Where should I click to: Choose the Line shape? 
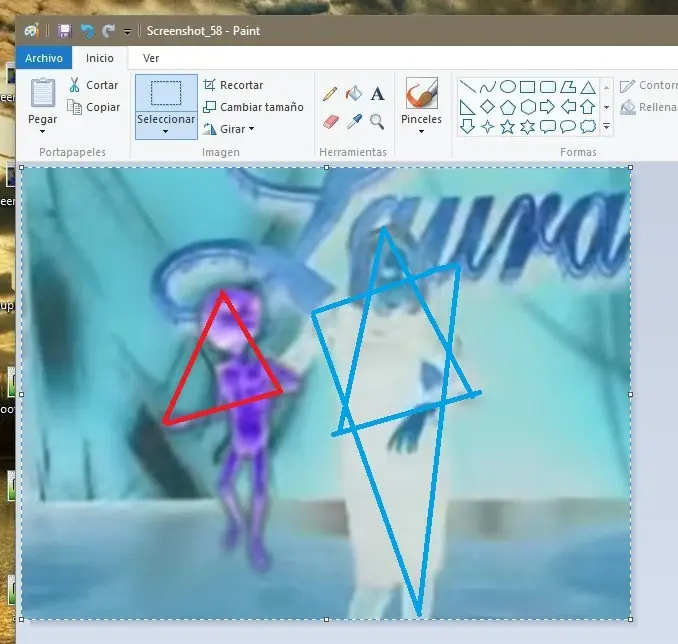click(x=467, y=87)
